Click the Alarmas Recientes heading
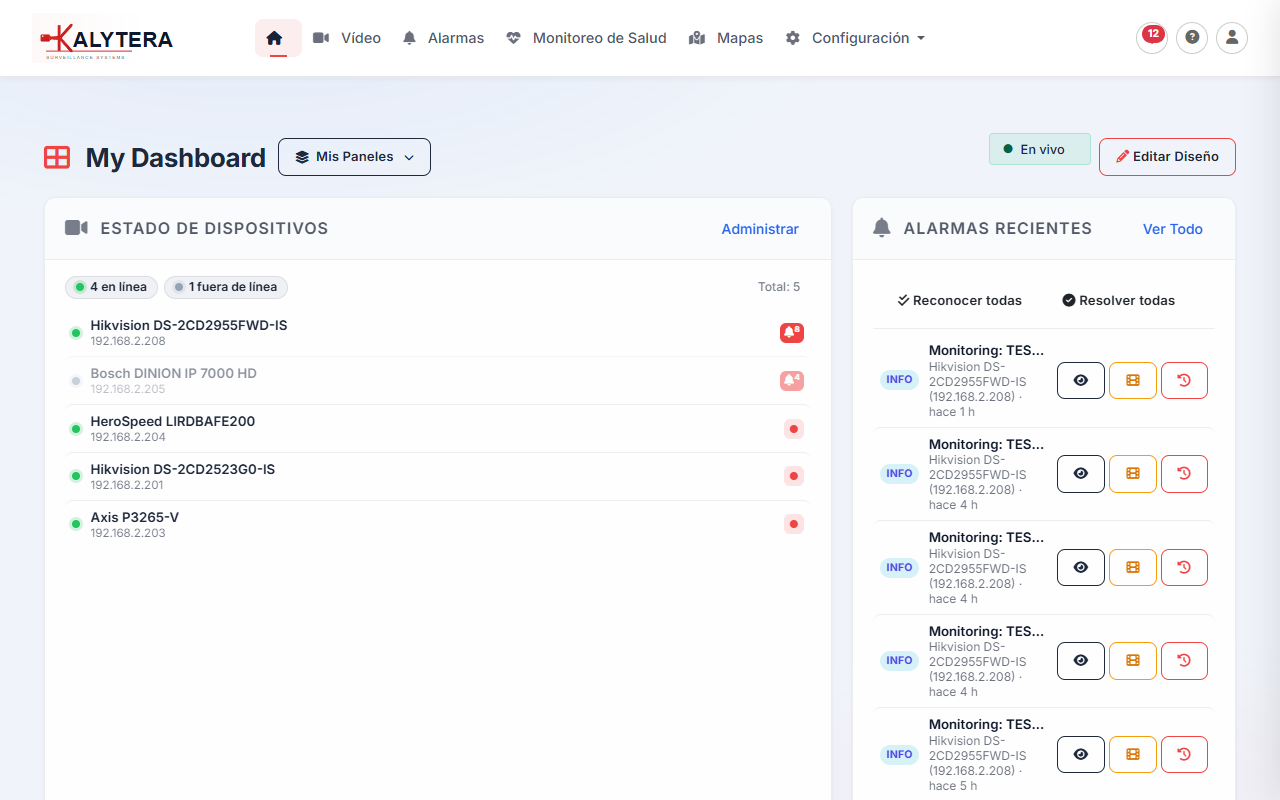The height and width of the screenshot is (800, 1280). coord(998,228)
